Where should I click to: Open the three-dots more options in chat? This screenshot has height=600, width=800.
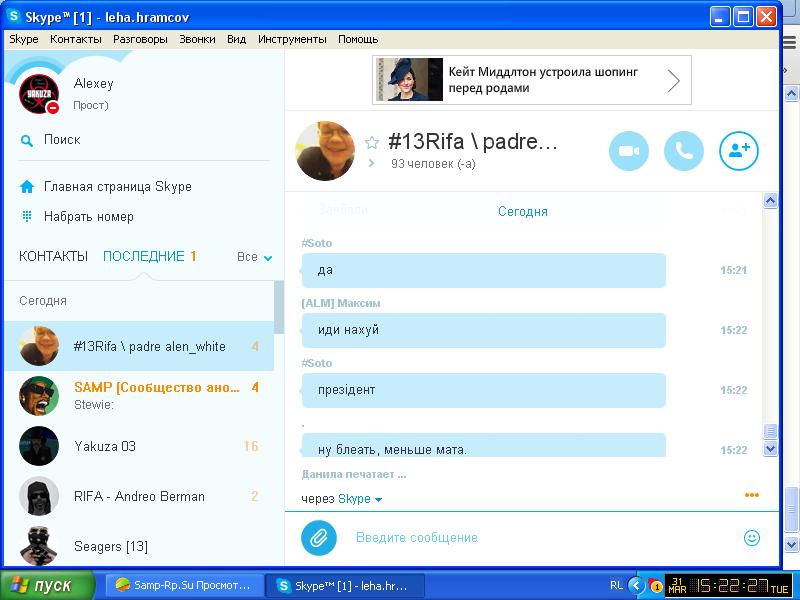click(752, 494)
